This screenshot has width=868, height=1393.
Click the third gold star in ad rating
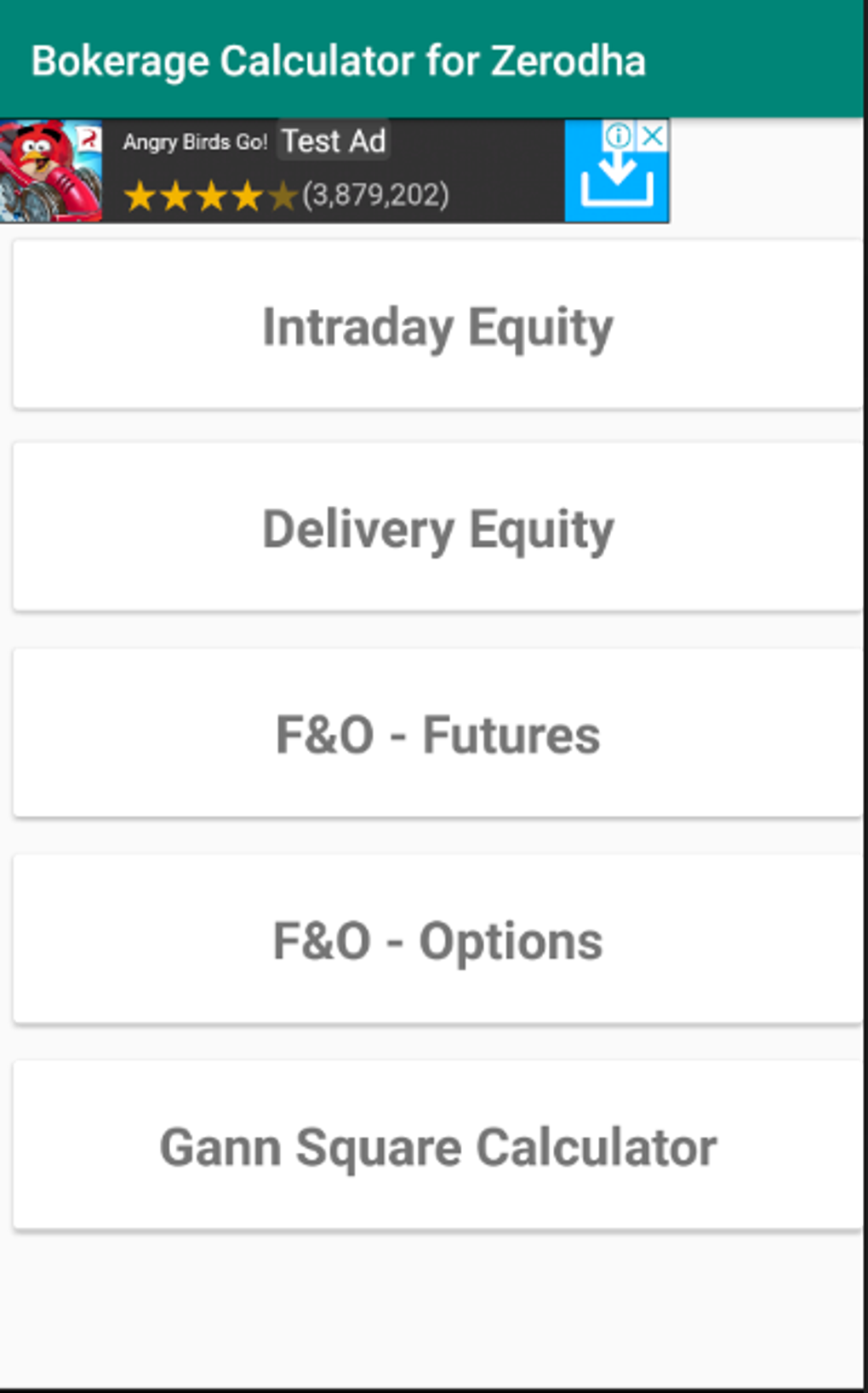(x=210, y=197)
